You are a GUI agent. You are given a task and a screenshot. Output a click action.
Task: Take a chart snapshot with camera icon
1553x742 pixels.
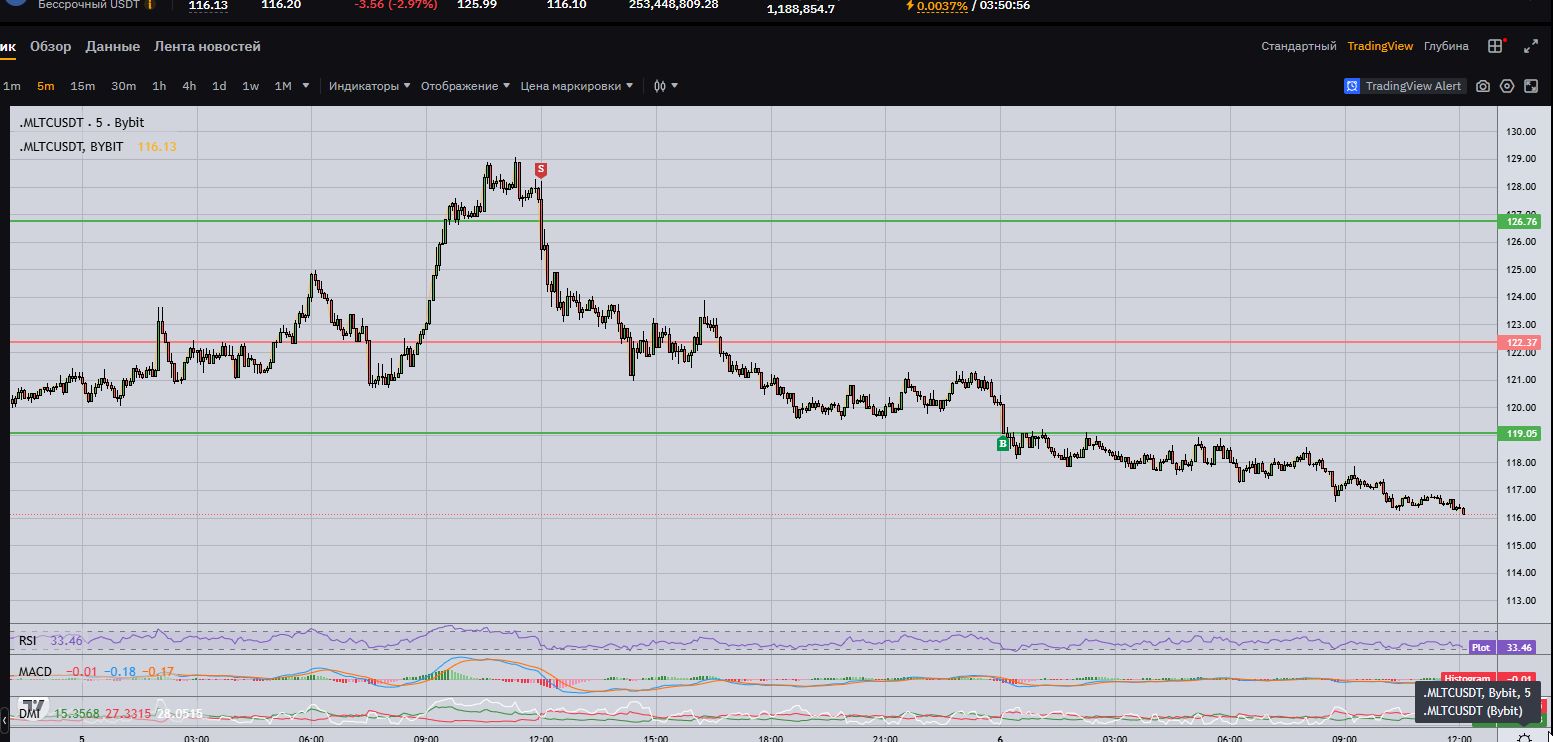(1483, 86)
